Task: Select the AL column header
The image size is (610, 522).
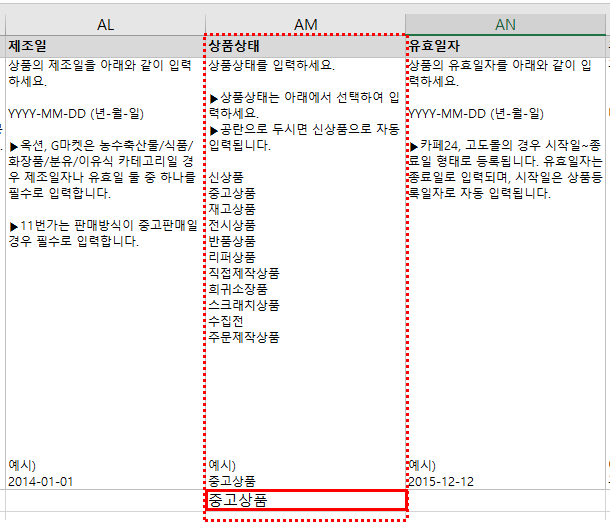Action: coord(103,24)
